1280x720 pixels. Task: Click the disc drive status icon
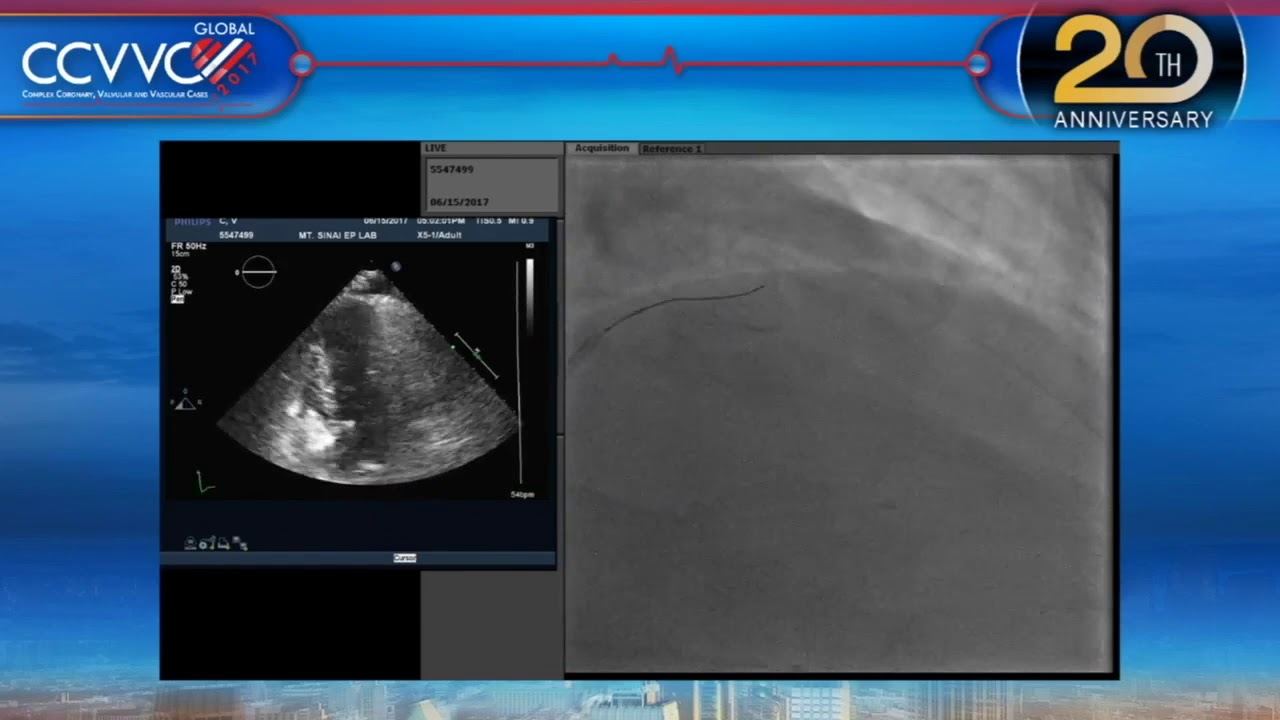(x=206, y=544)
